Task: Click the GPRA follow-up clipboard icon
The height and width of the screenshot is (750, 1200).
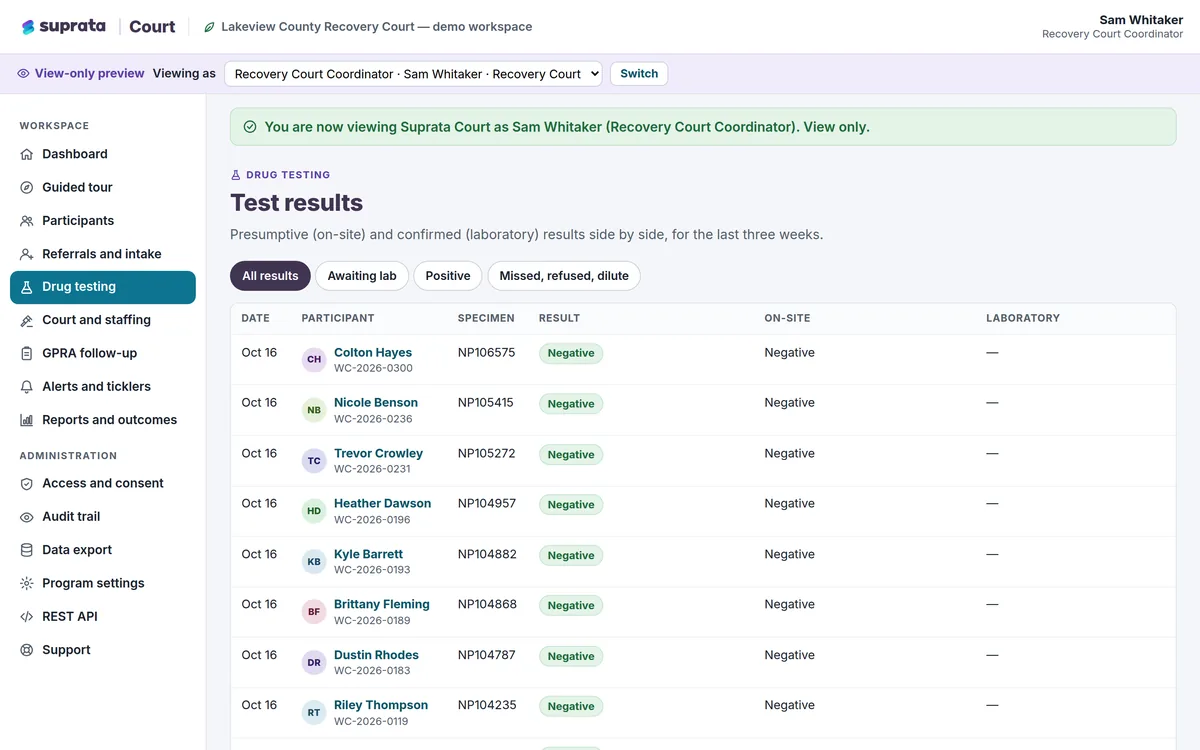Action: tap(27, 353)
